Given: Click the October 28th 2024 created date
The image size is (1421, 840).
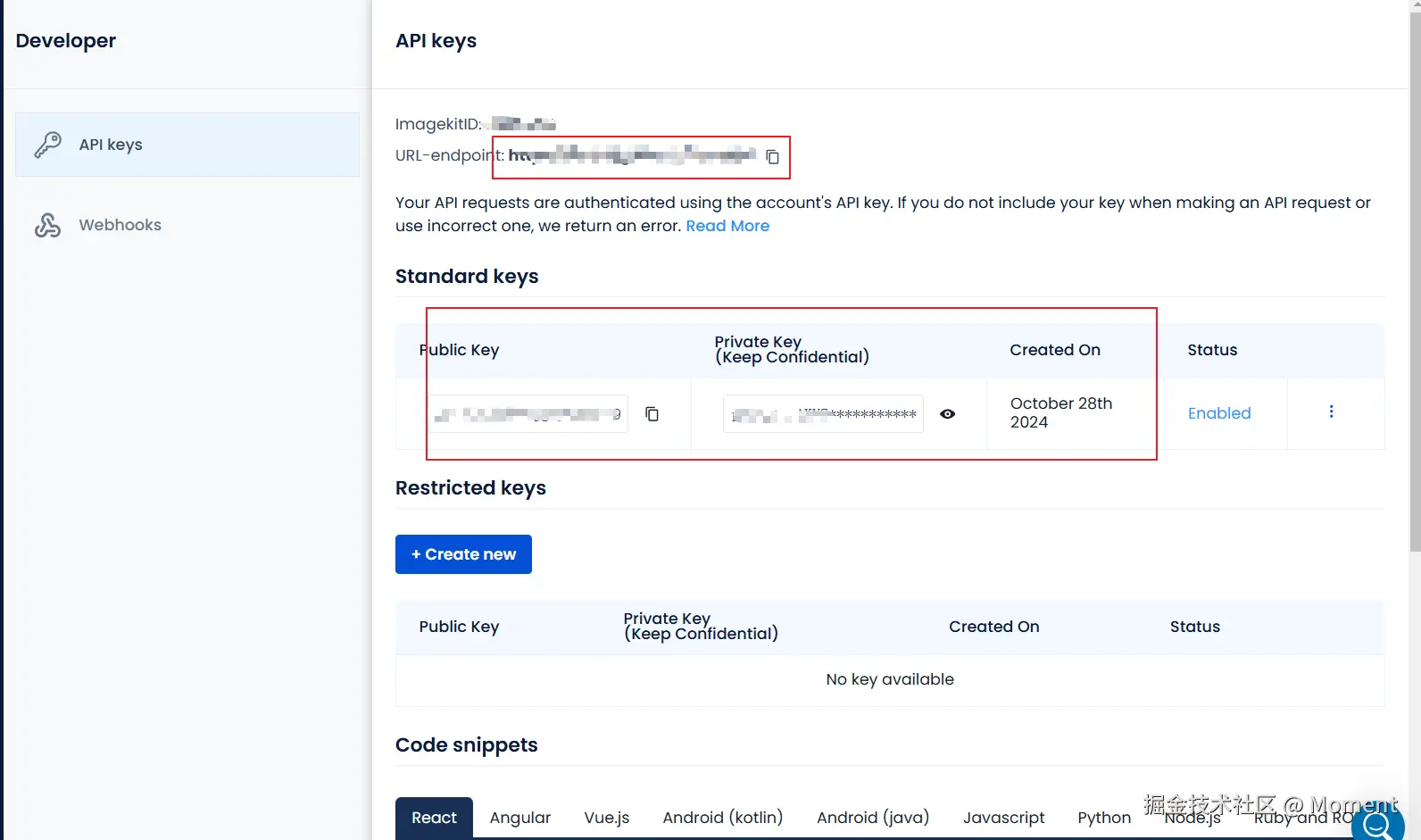Looking at the screenshot, I should pyautogui.click(x=1061, y=412).
